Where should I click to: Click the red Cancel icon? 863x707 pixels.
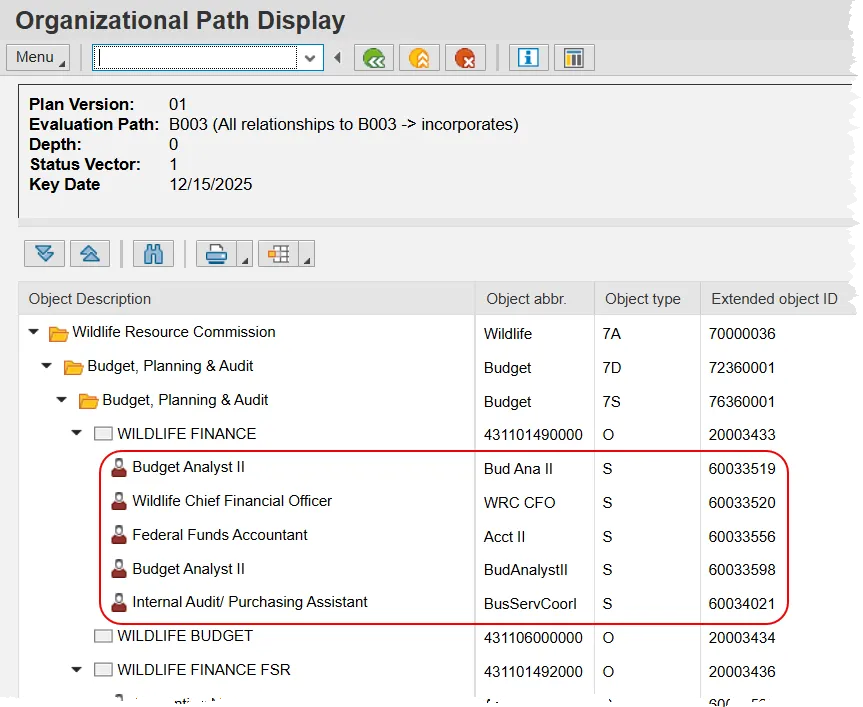[x=464, y=58]
